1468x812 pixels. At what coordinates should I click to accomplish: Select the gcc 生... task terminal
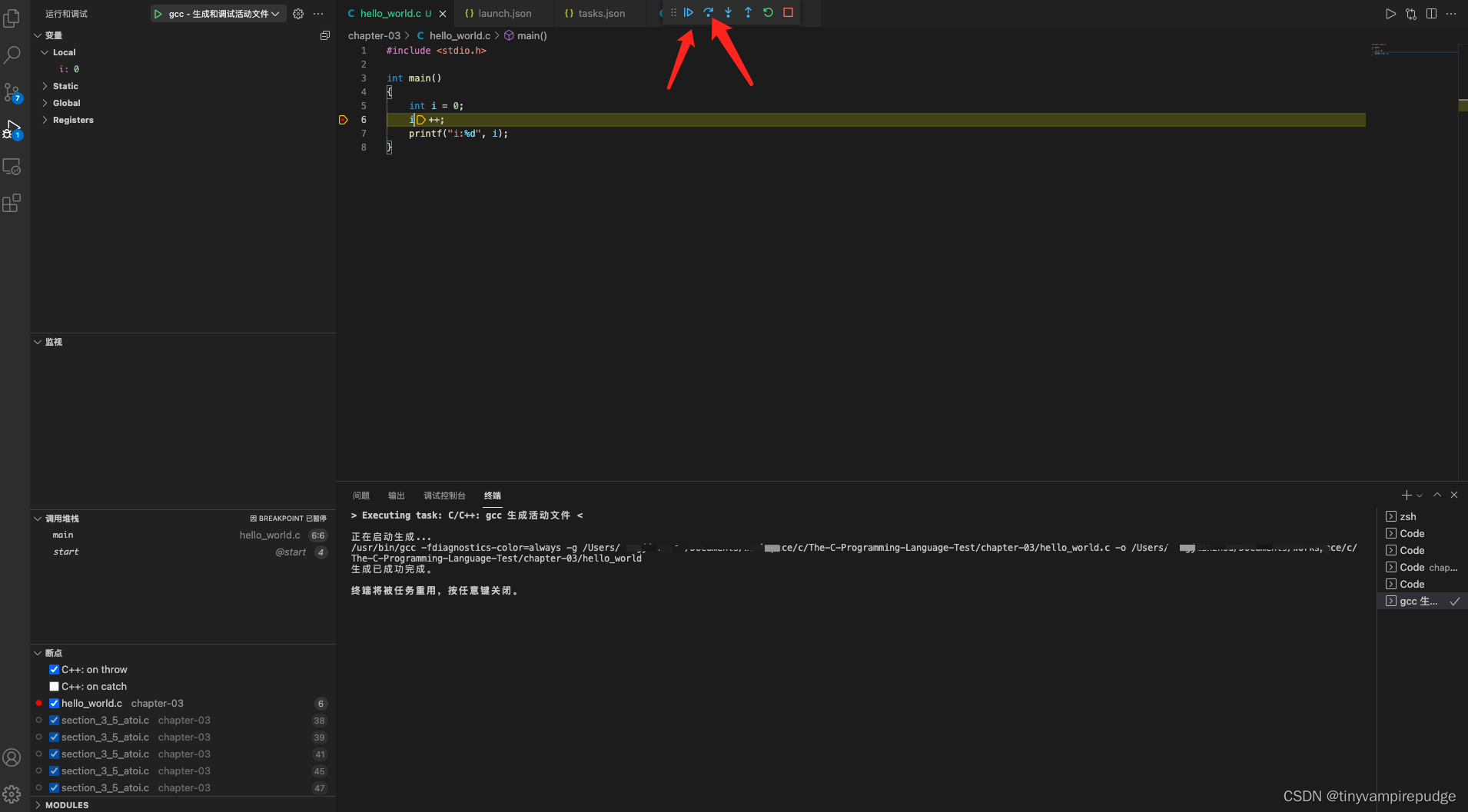[x=1420, y=602]
